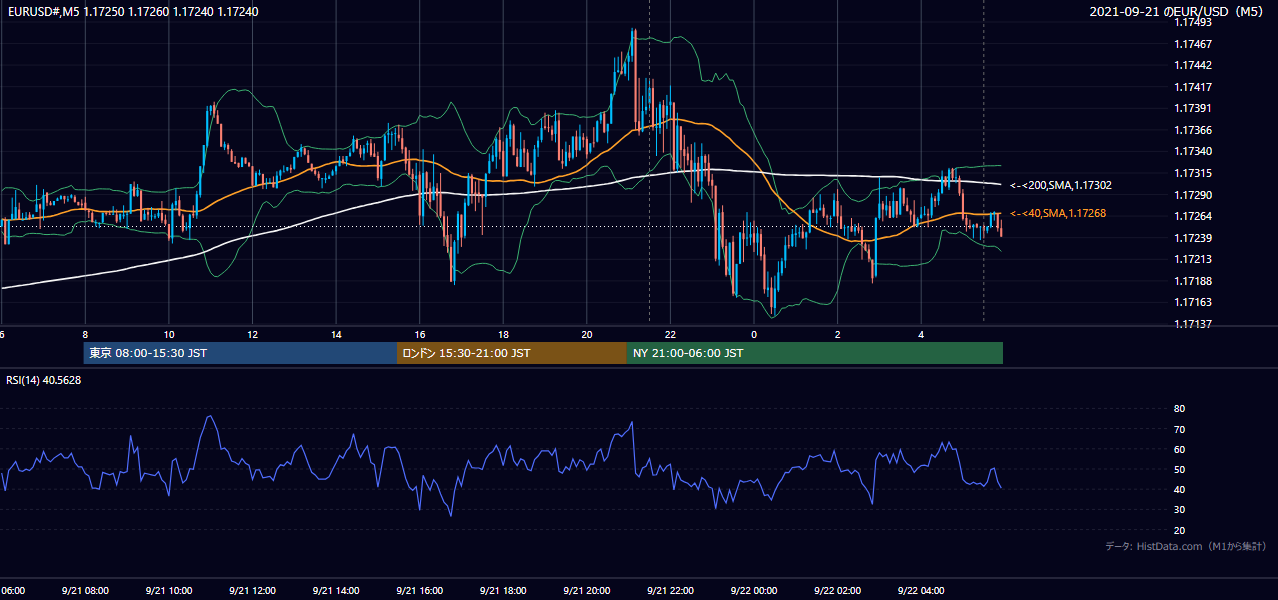Click price axis value 1.17315
This screenshot has width=1278, height=600.
1194,173
